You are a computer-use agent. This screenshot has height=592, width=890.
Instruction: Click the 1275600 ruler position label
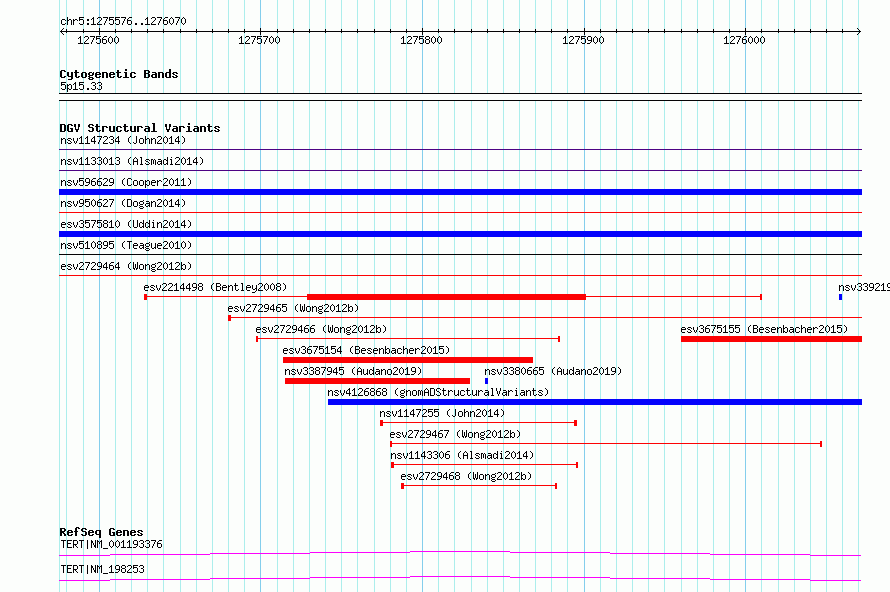pos(98,40)
